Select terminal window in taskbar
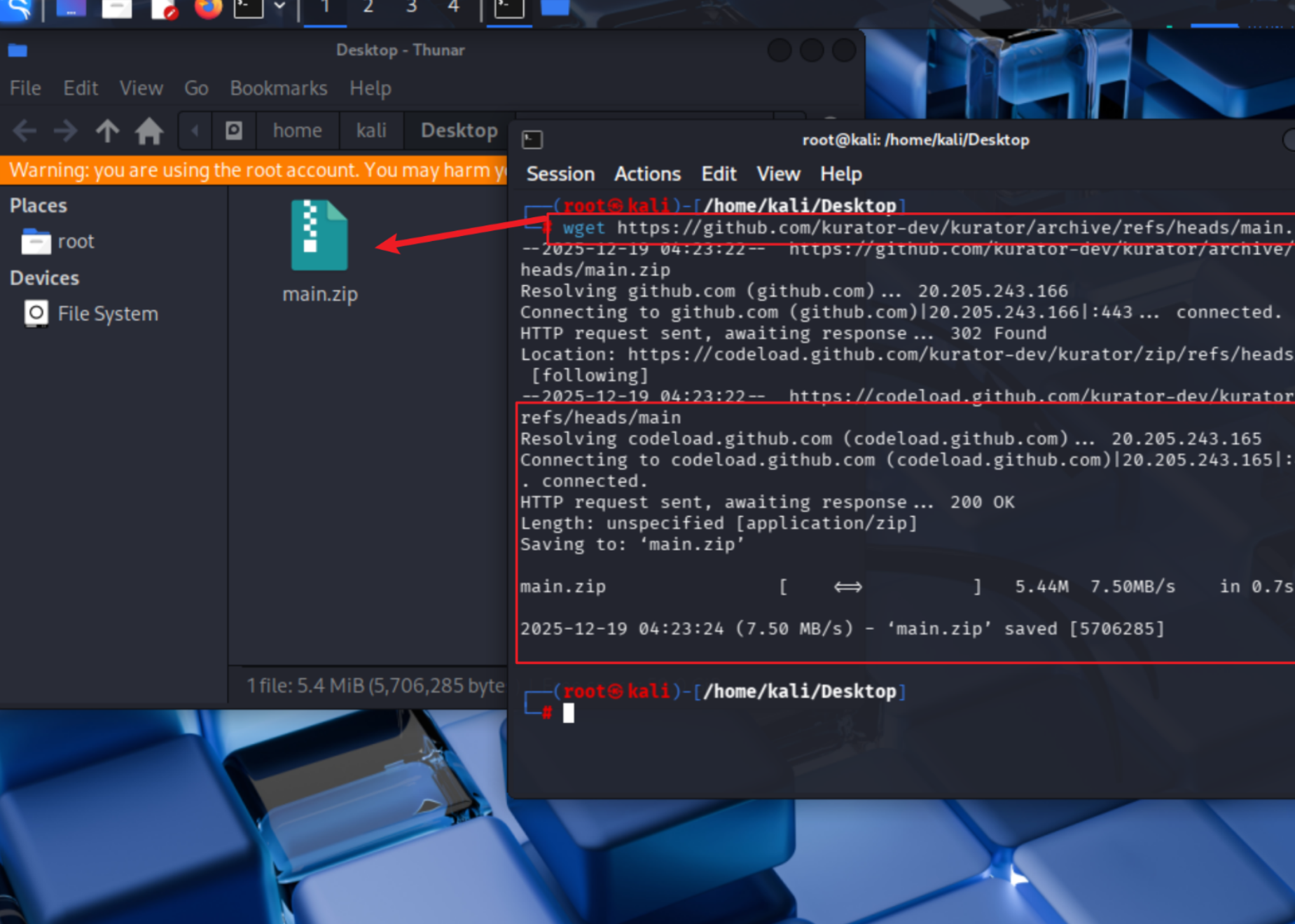The width and height of the screenshot is (1295, 924). 509,8
